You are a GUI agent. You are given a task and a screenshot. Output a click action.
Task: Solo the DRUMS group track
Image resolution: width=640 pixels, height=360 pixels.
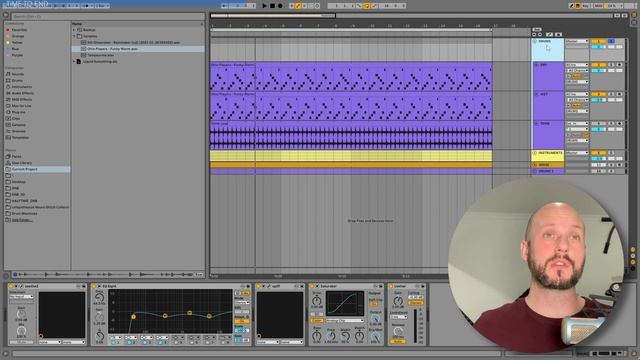611,41
